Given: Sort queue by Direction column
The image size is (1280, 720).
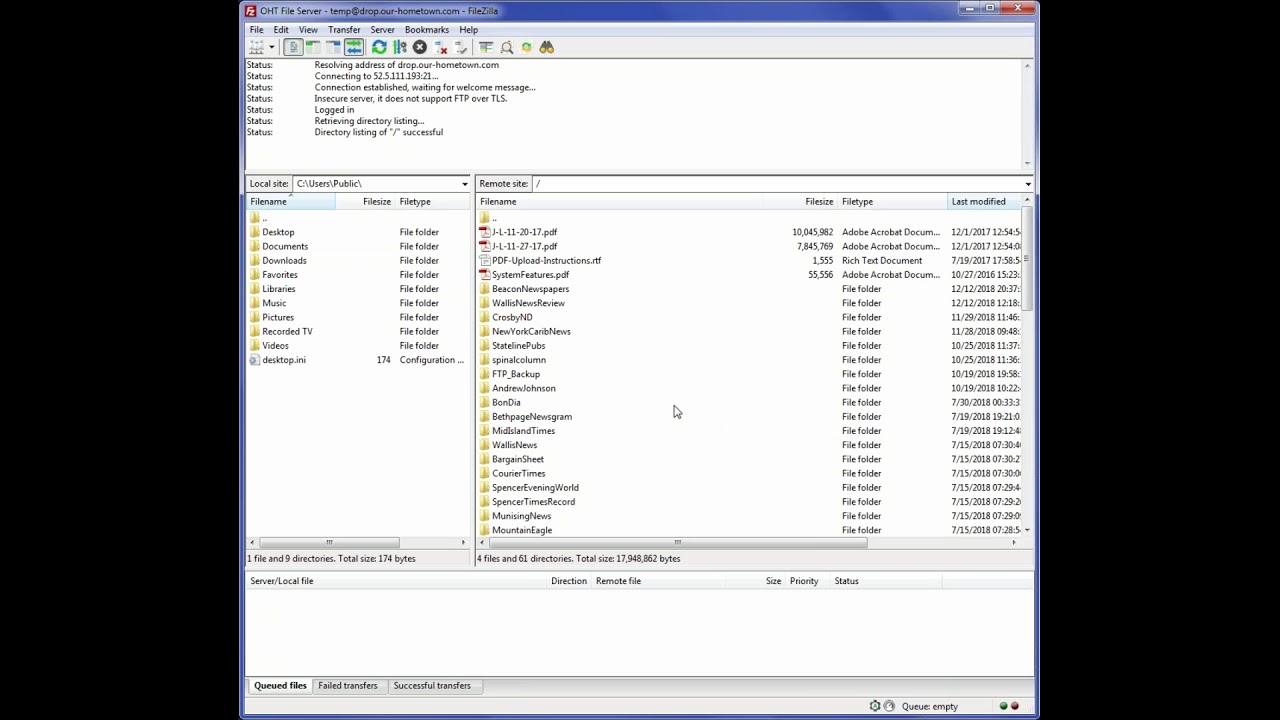Looking at the screenshot, I should (x=569, y=581).
